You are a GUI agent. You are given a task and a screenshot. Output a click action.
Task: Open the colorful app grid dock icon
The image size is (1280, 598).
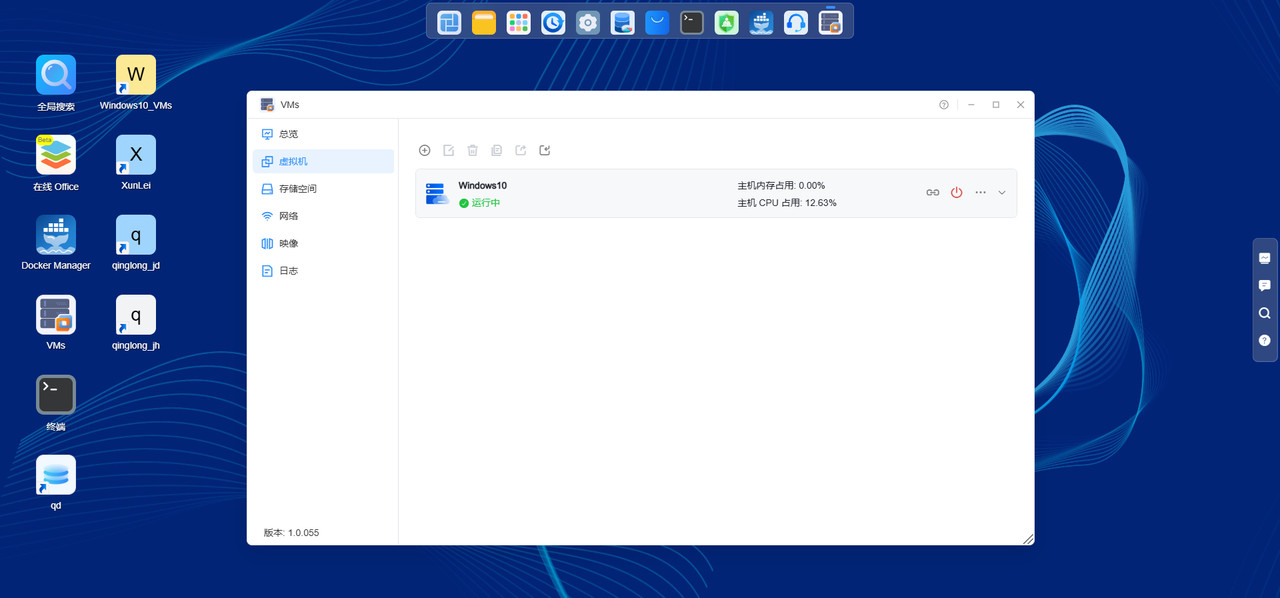coord(518,22)
